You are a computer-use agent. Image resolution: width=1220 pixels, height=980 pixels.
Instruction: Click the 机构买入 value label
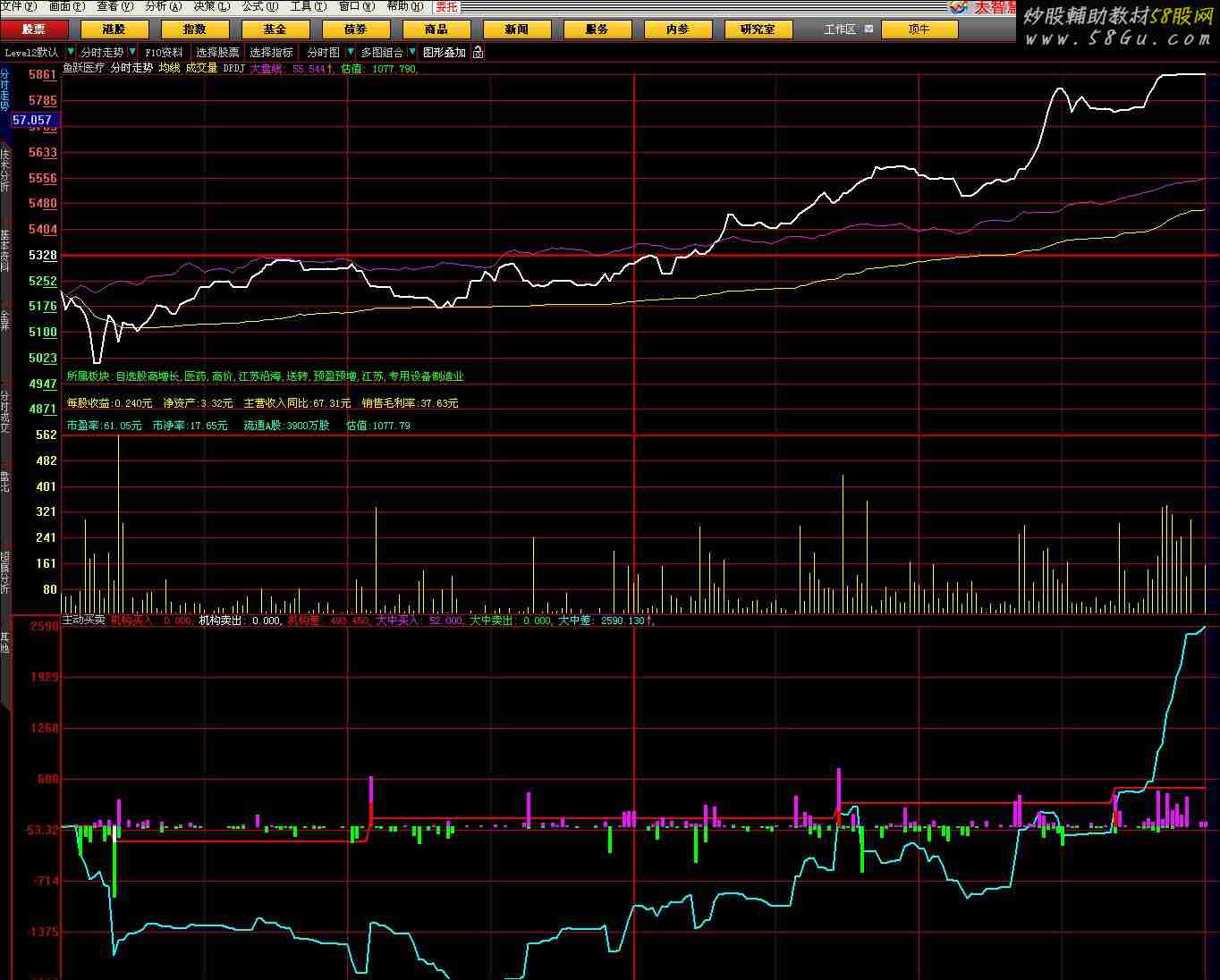point(150,620)
